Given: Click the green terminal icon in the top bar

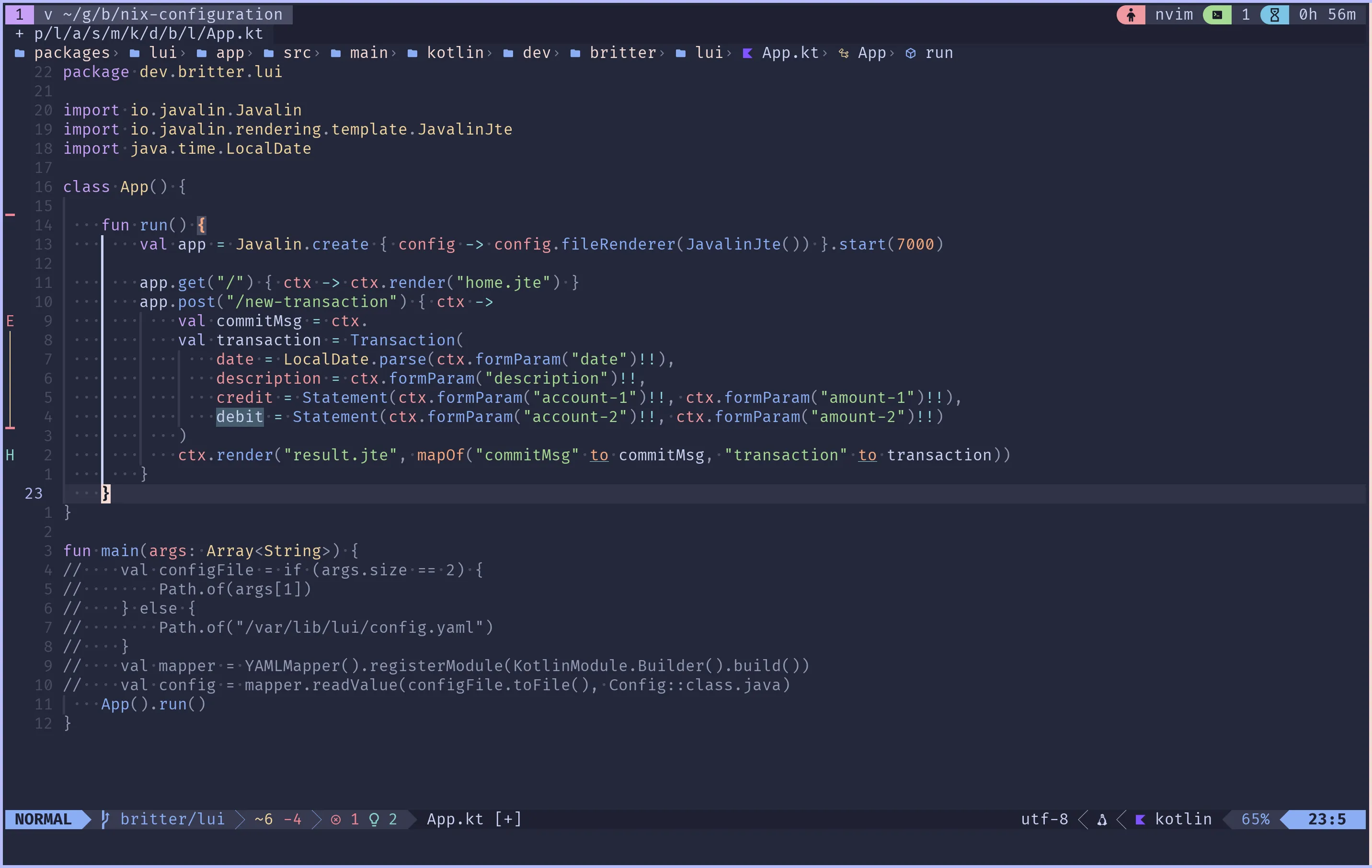Looking at the screenshot, I should [x=1218, y=15].
